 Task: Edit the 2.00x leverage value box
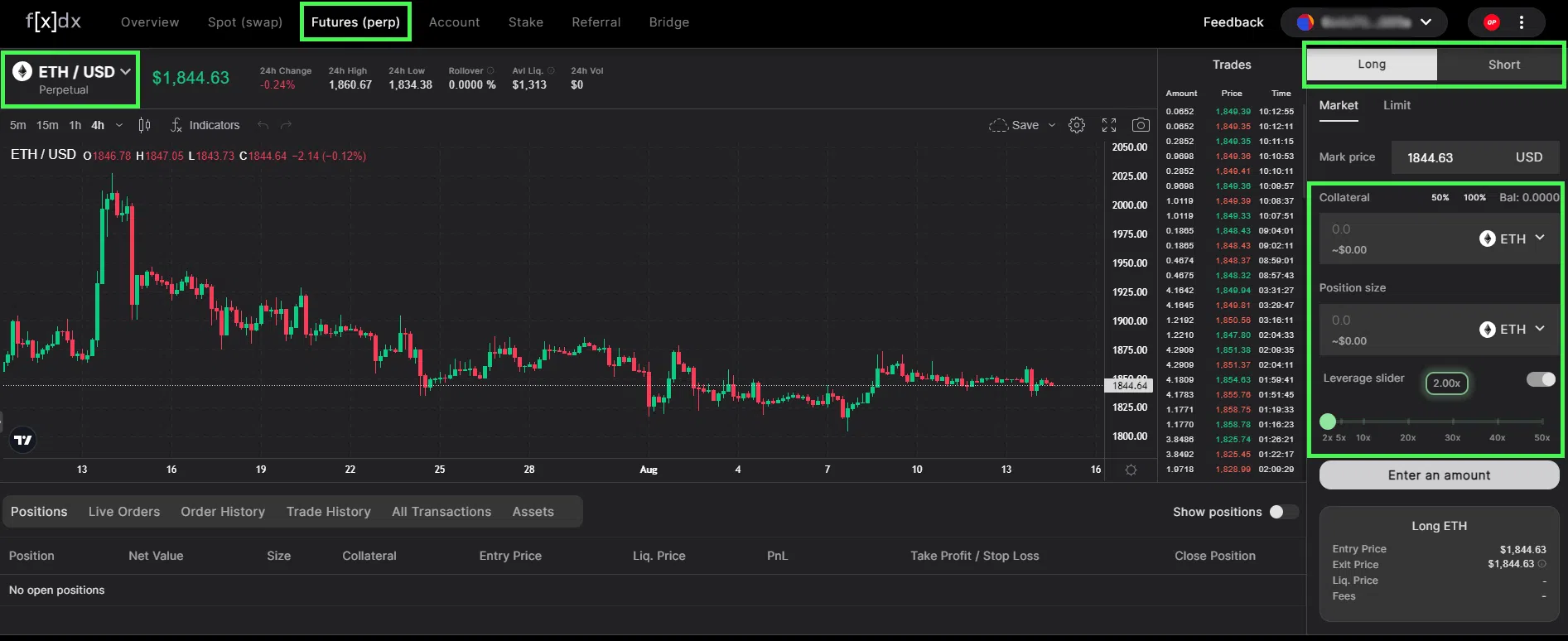[x=1446, y=383]
